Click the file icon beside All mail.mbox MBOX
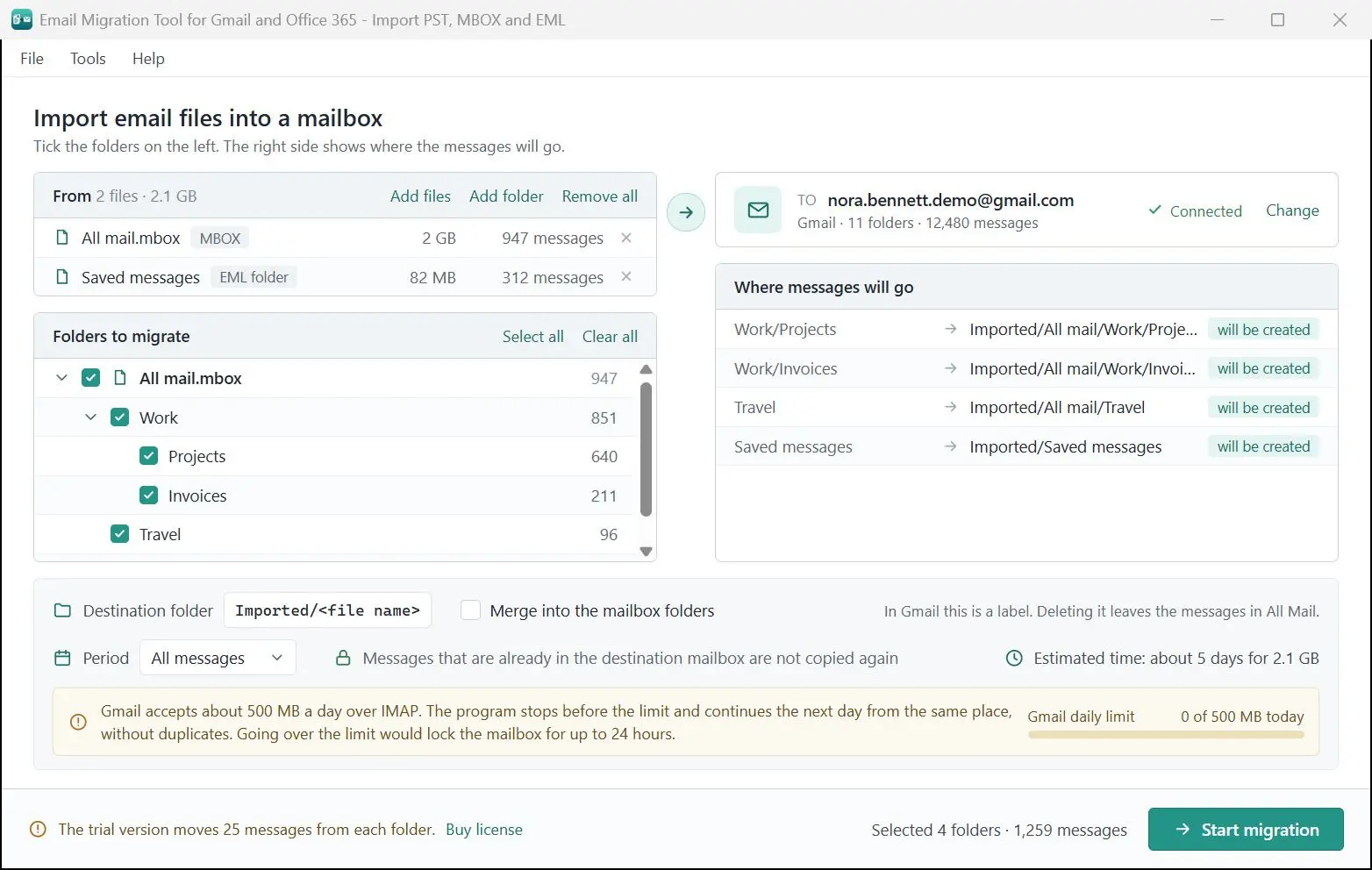This screenshot has width=1372, height=870. coord(61,238)
